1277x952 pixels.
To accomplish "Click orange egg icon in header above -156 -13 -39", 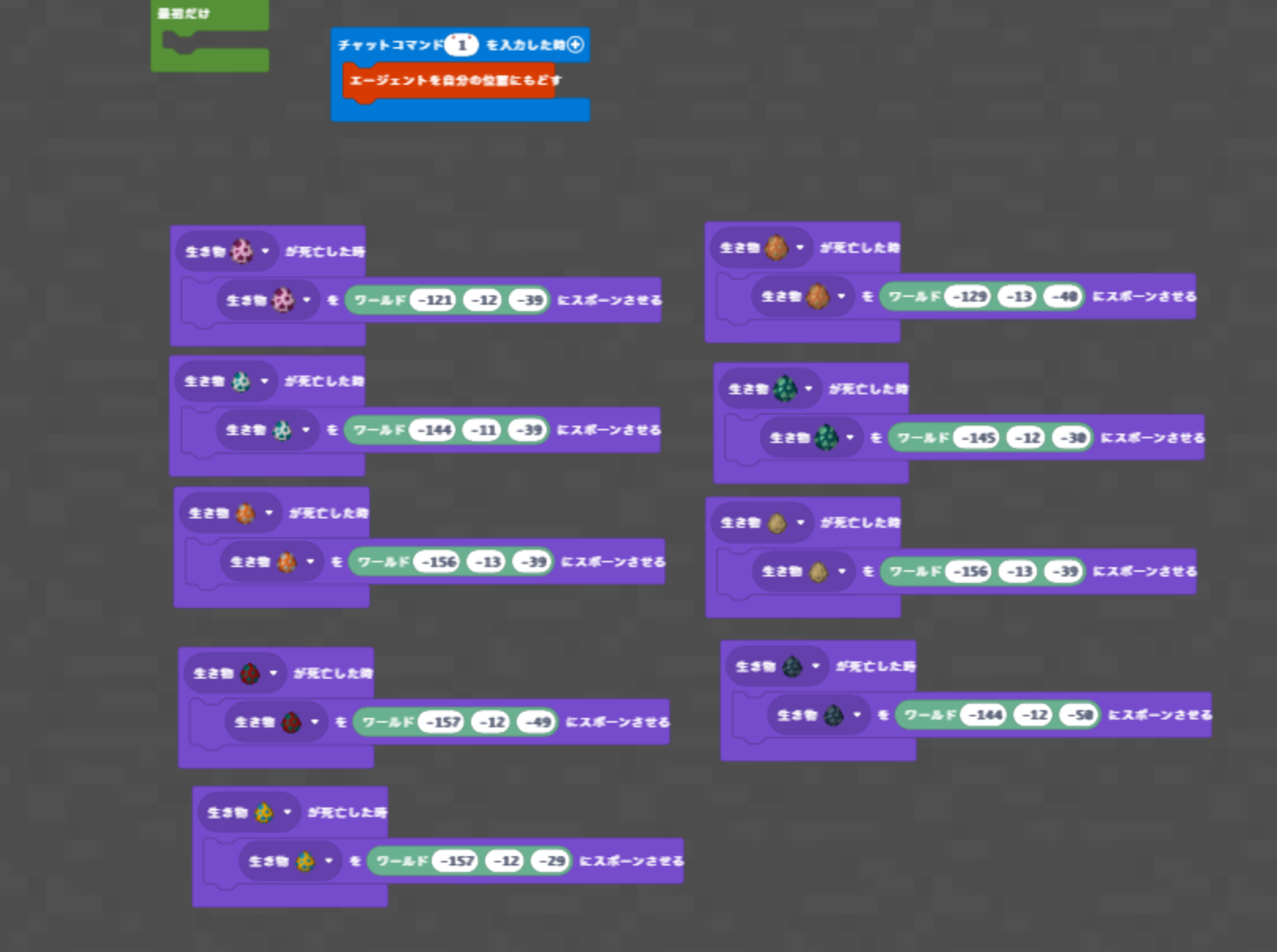I will (245, 514).
